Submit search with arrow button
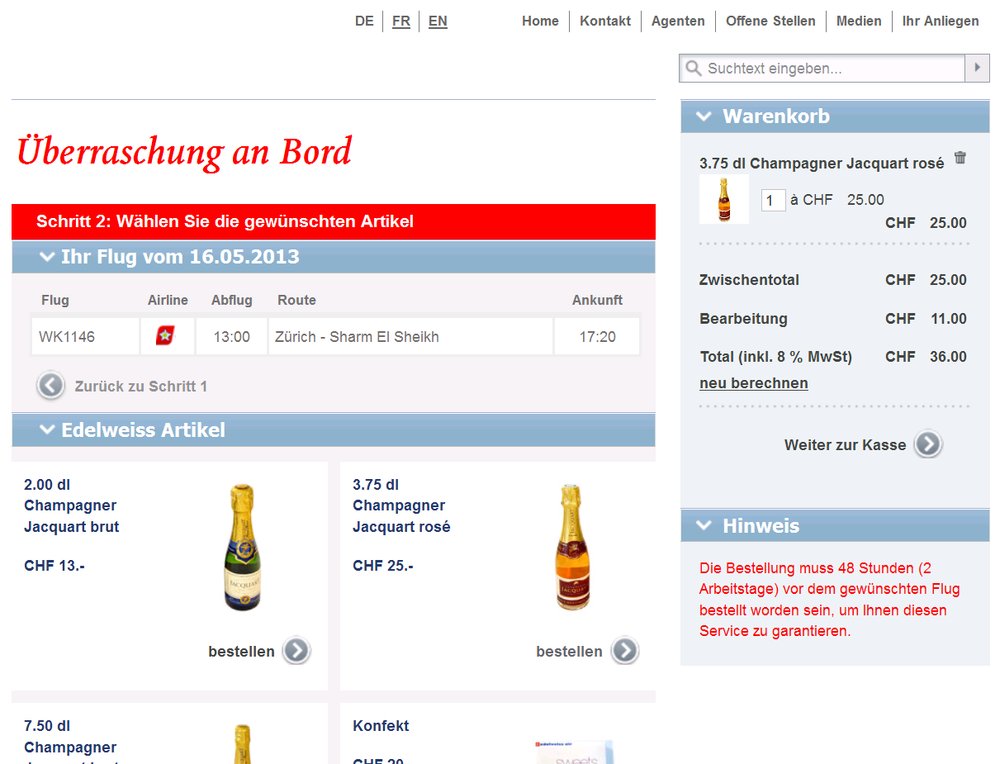 pyautogui.click(x=977, y=68)
